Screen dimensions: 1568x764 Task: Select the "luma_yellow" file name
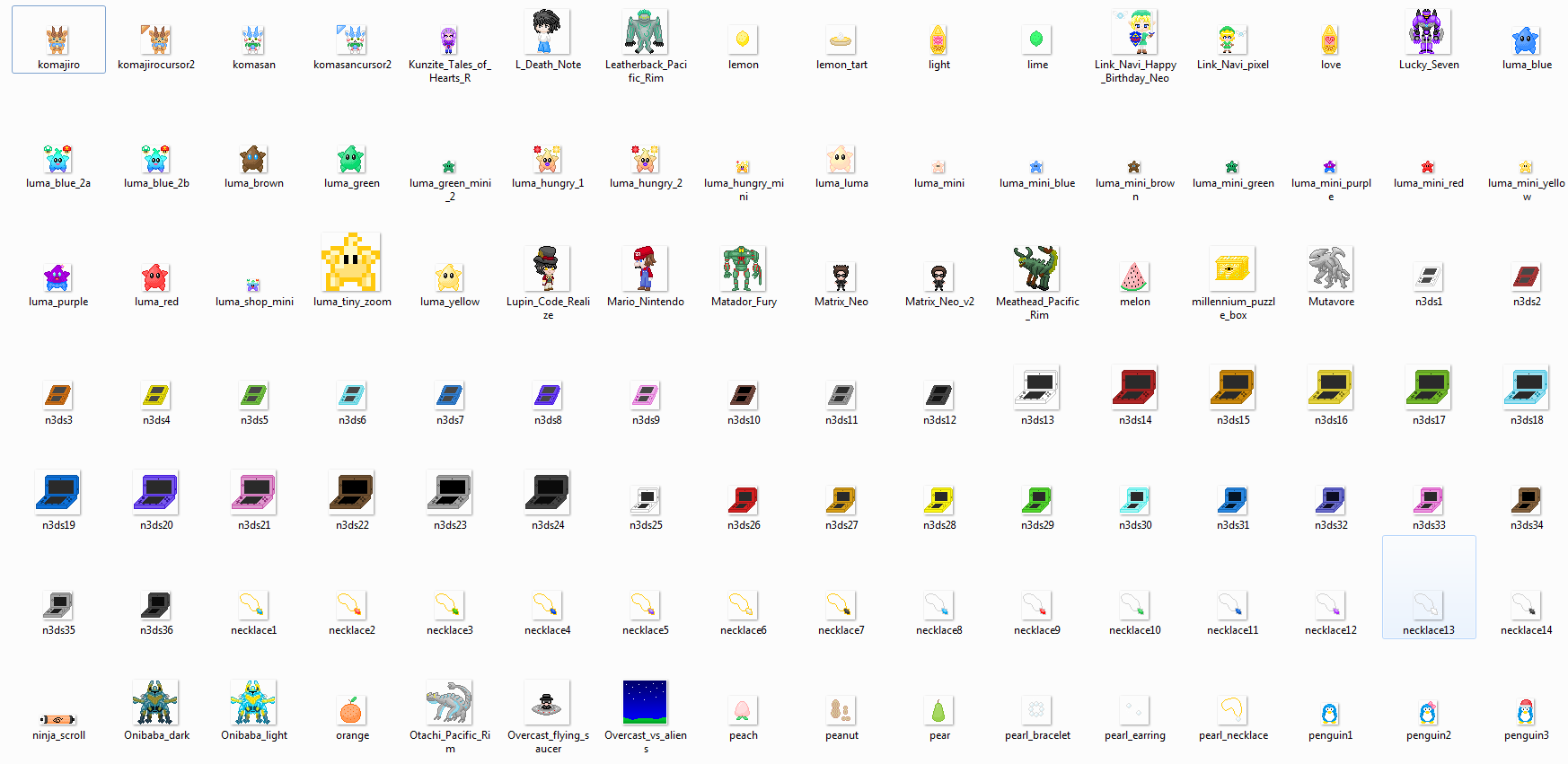[x=449, y=302]
